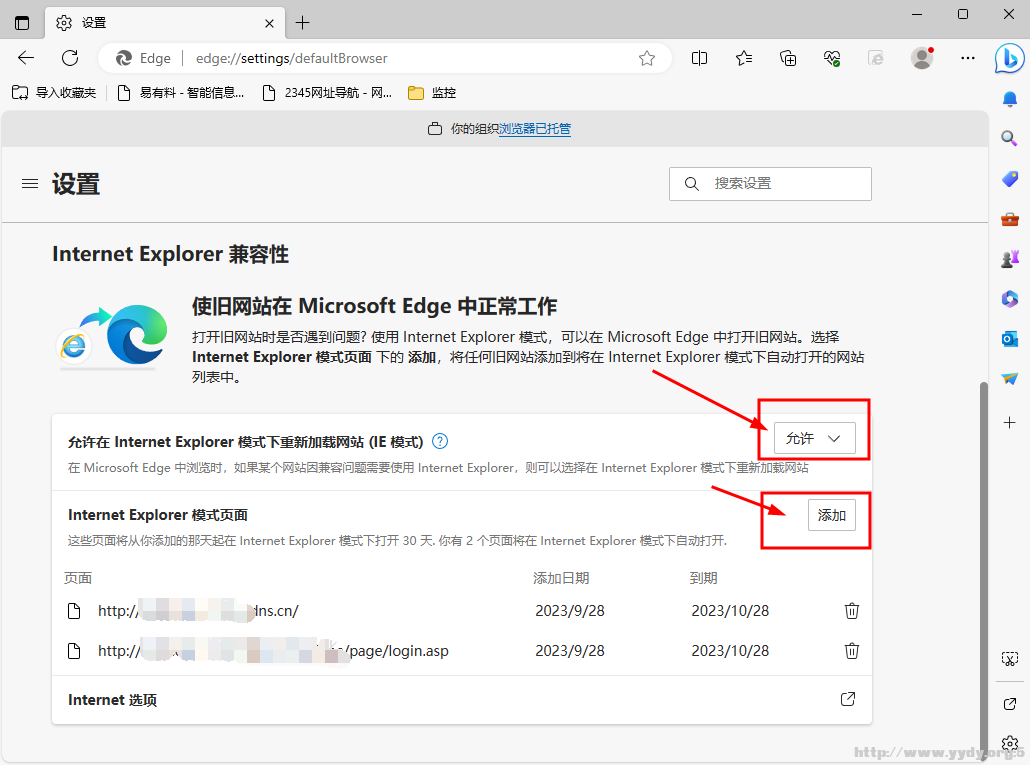Open the settings hamburger menu
The width and height of the screenshot is (1030, 765).
[30, 184]
